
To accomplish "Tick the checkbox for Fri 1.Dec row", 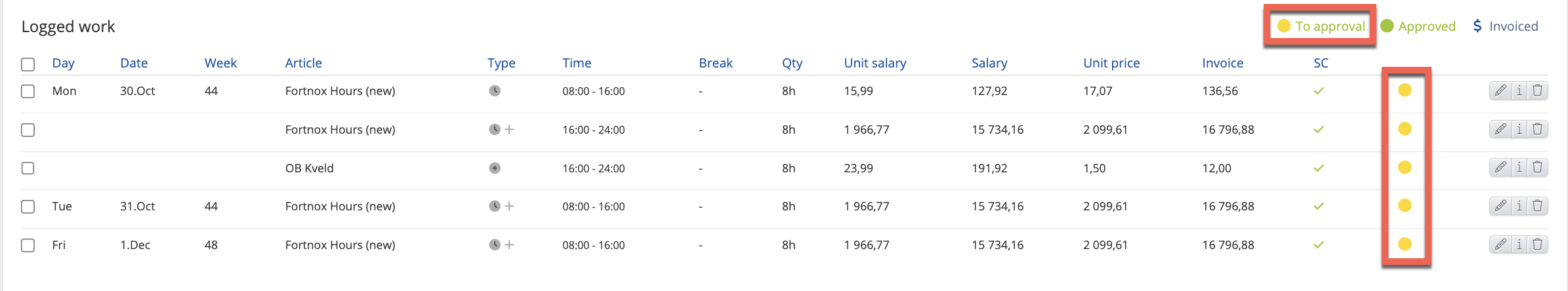I will coord(28,245).
